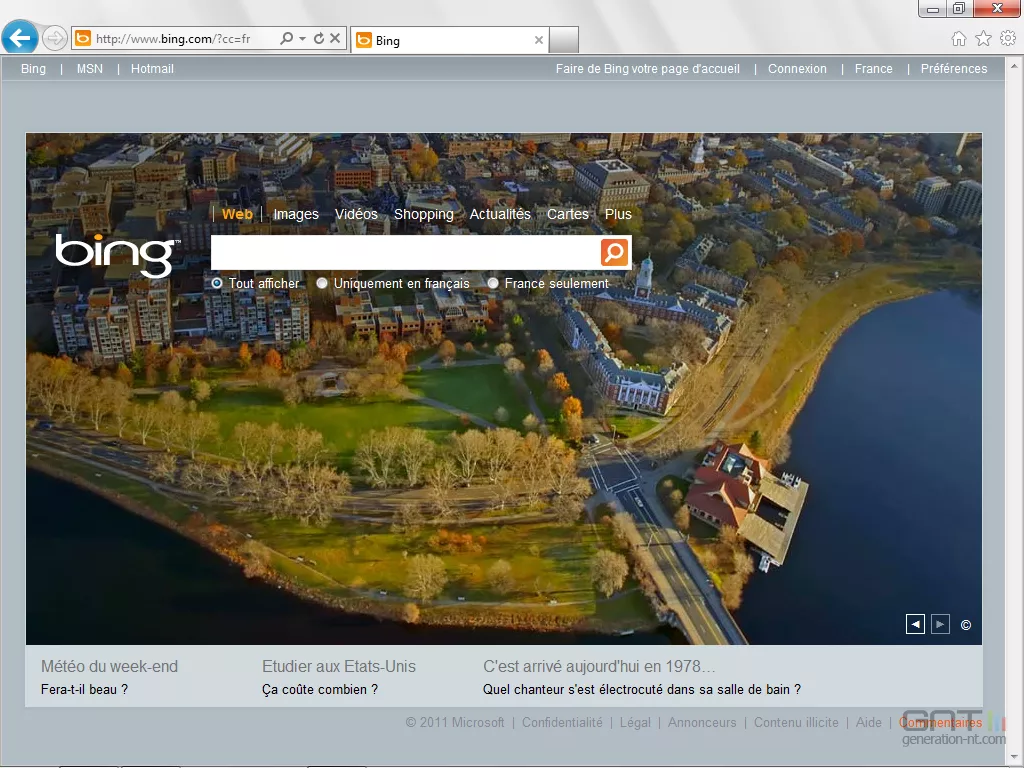The image size is (1024, 768).
Task: Open the address bar dropdown arrow
Action: (302, 39)
